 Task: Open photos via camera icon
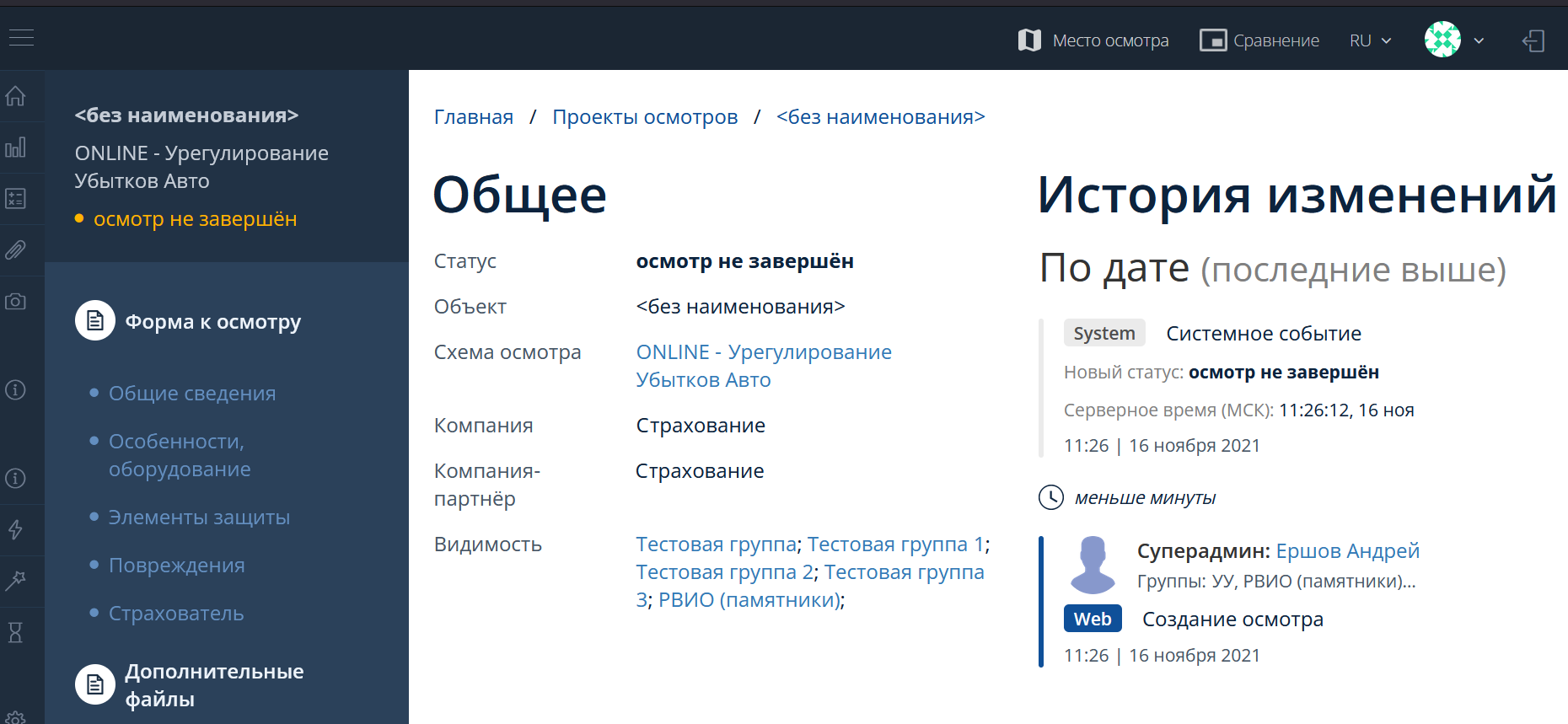coord(16,302)
